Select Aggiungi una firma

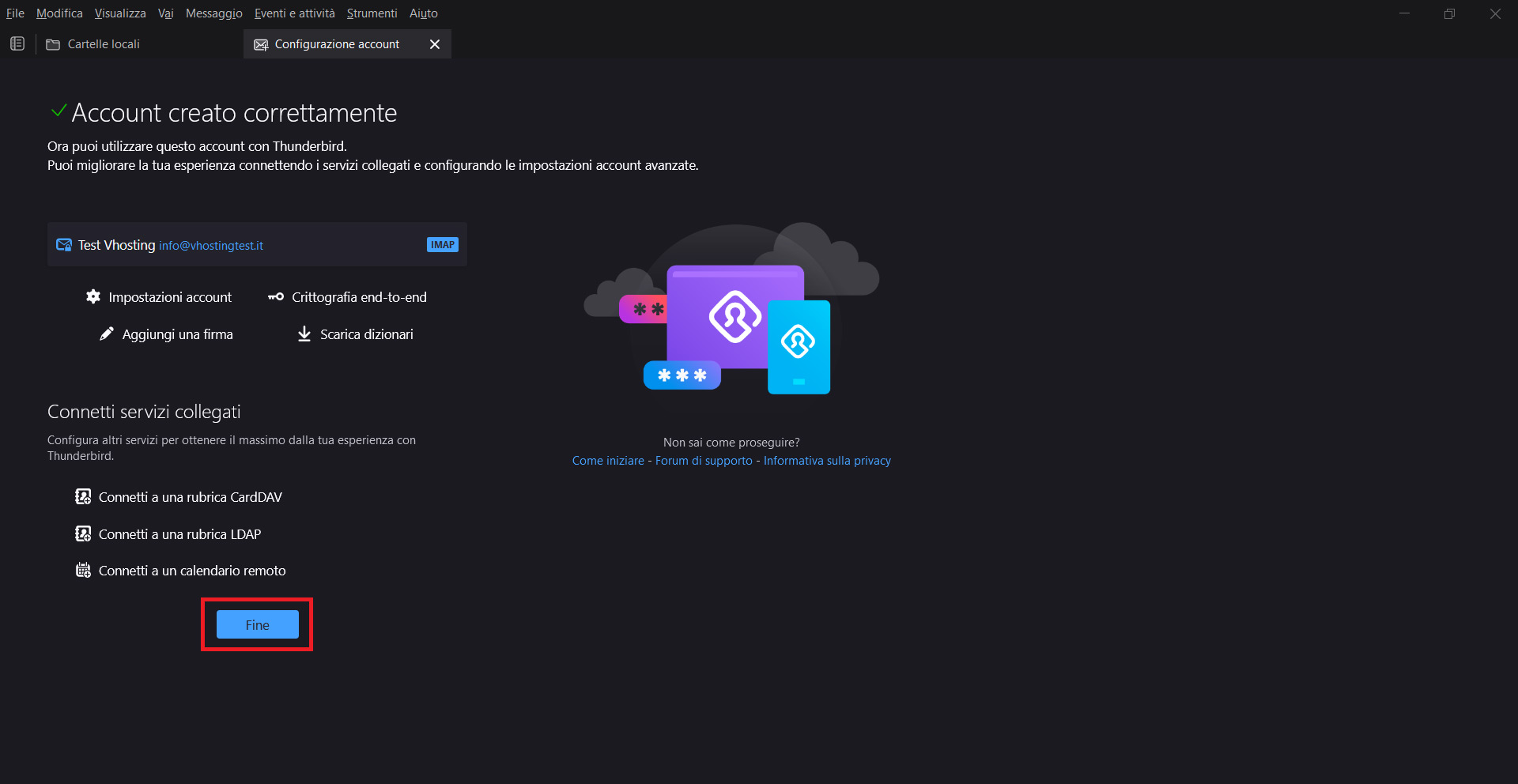166,334
